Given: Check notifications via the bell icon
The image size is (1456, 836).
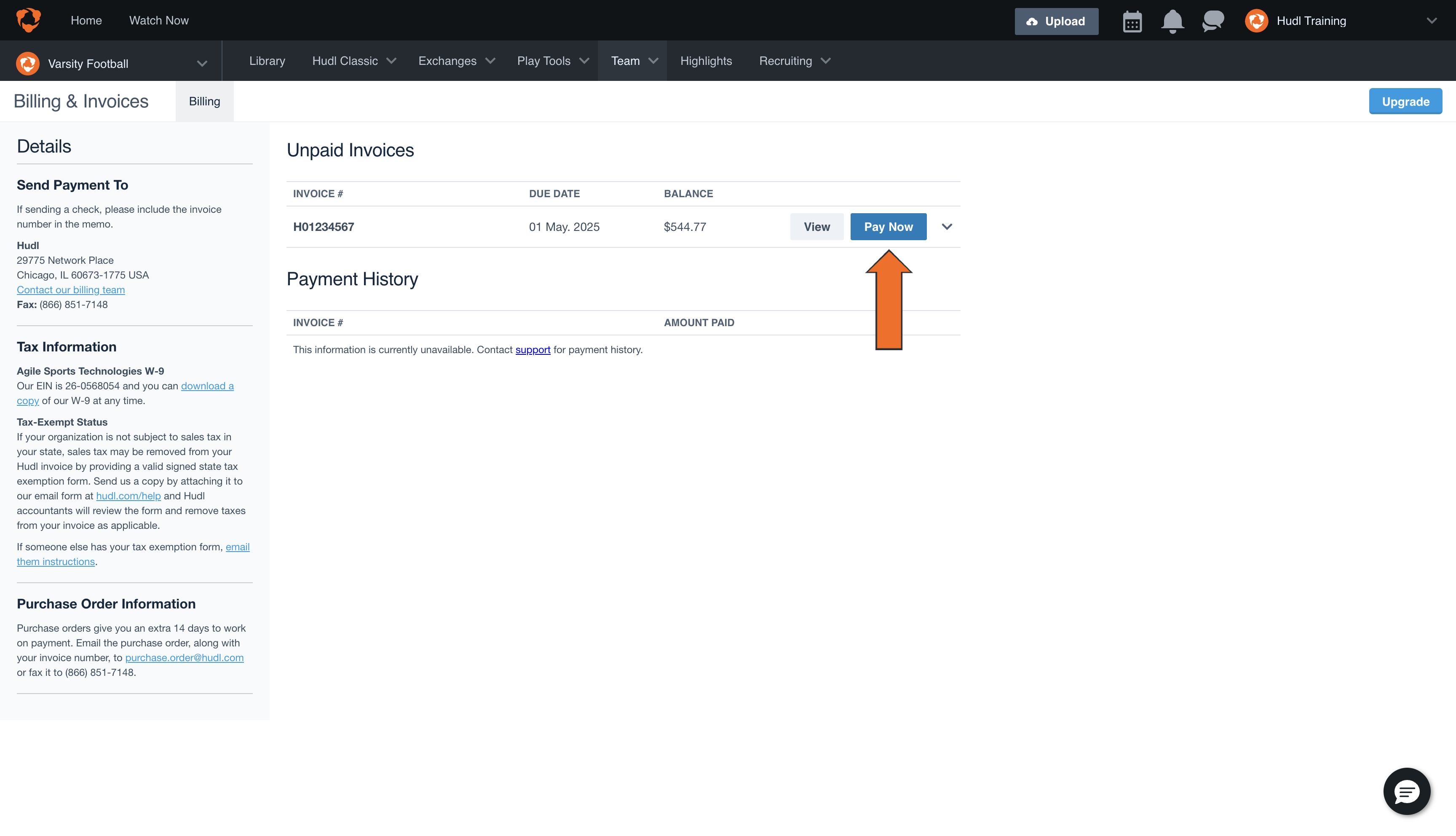Looking at the screenshot, I should point(1172,21).
